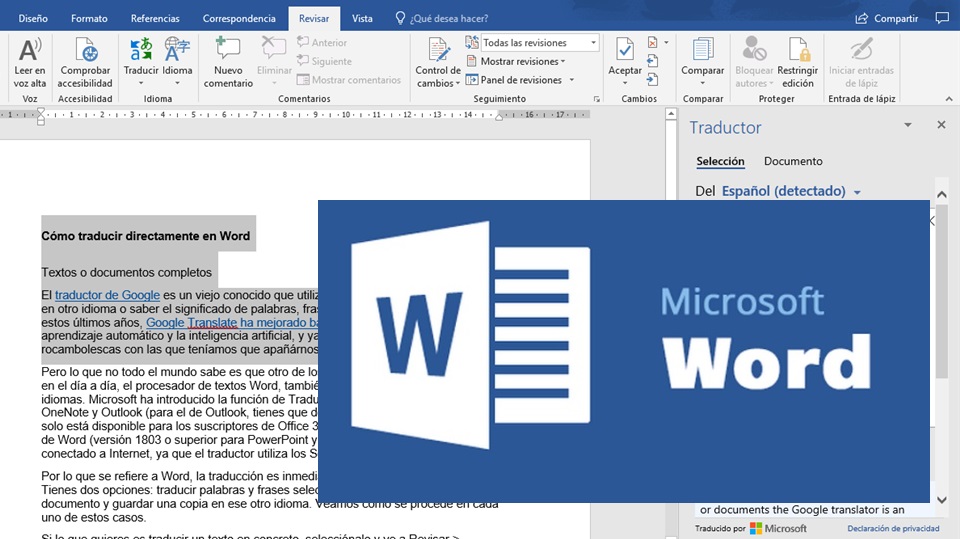Screen dimensions: 960x539
Task: Click heading Cómo traducir directamente en Word
Action: coord(146,236)
